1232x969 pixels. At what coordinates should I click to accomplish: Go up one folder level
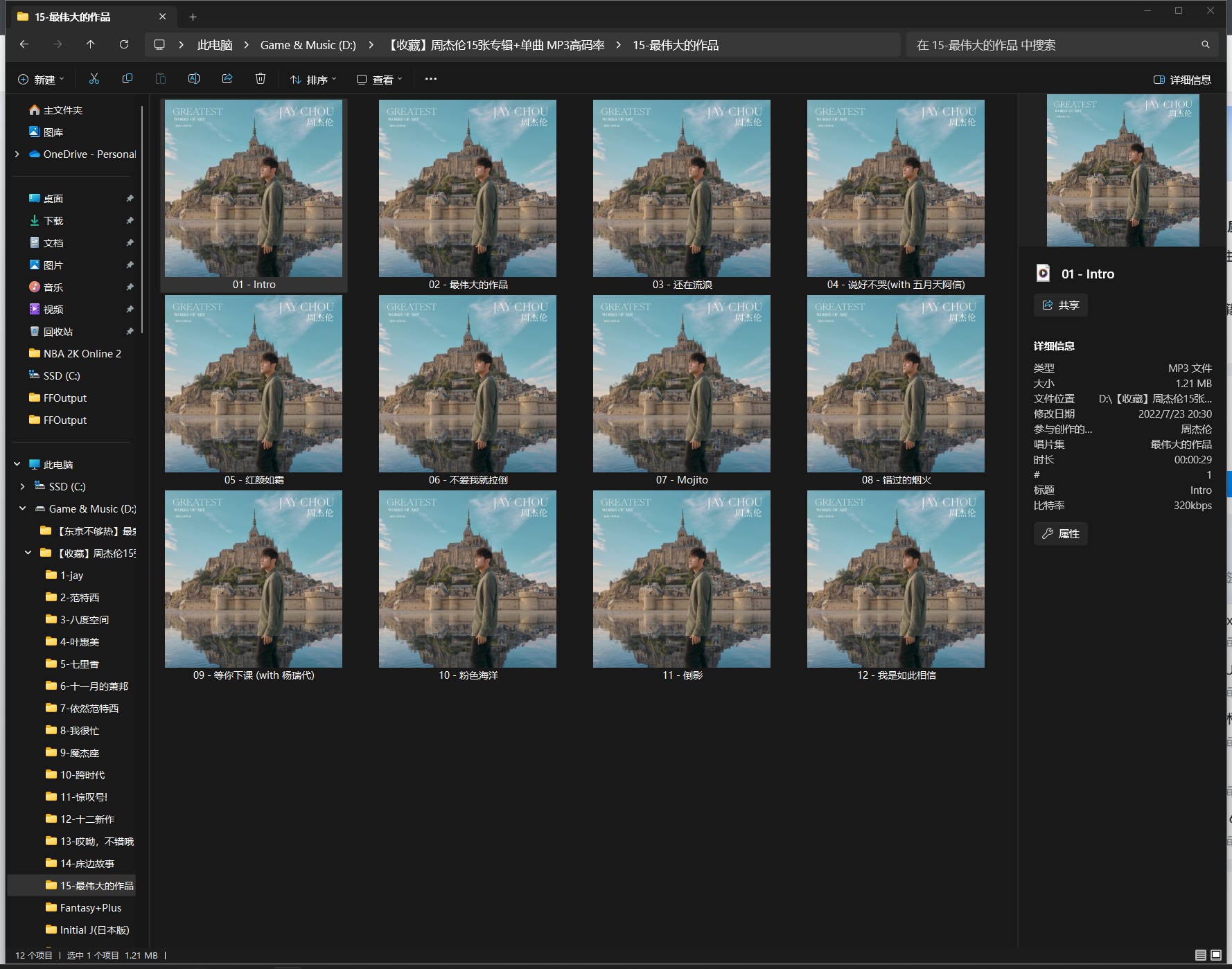[x=91, y=44]
